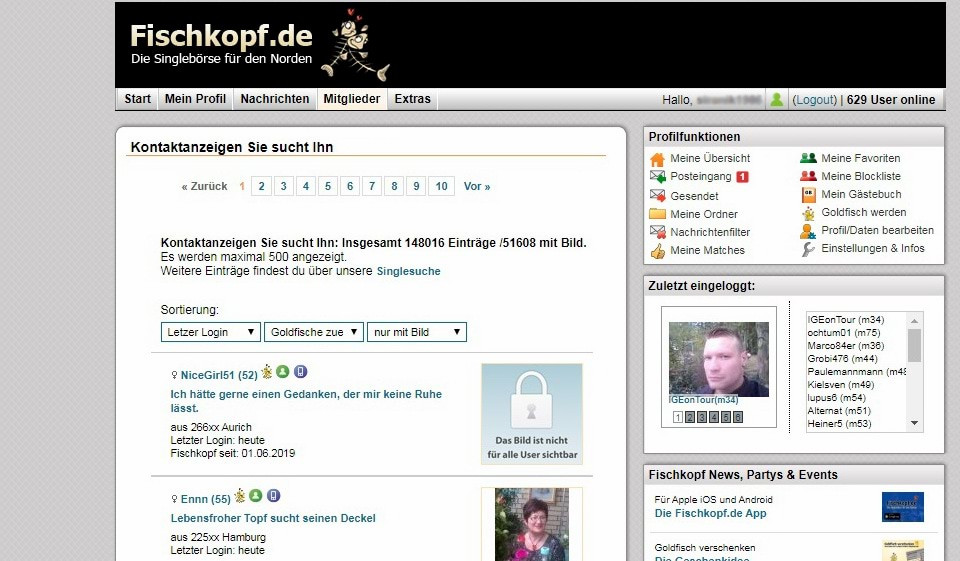This screenshot has height=561, width=960.
Task: Click the green user icon beside greeting
Action: click(x=776, y=100)
